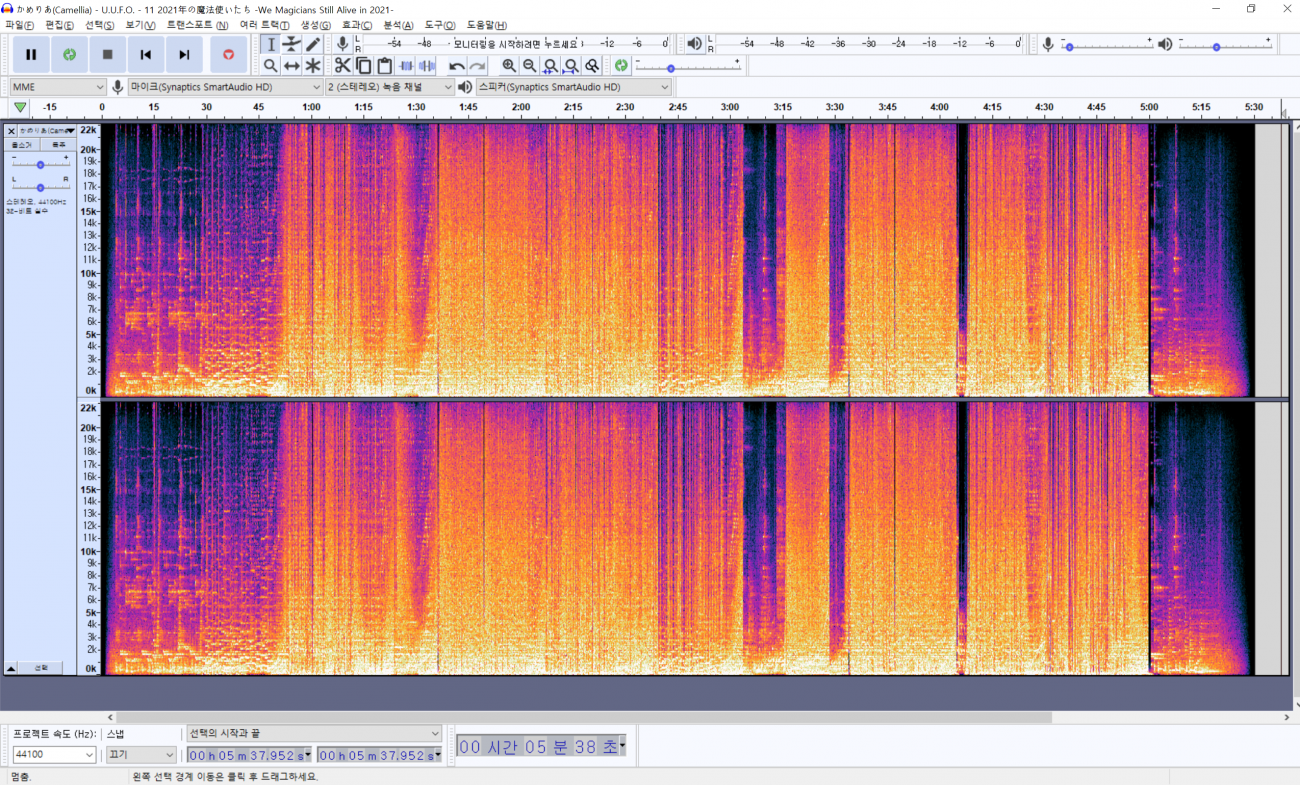Click the Zoom In icon
Viewport: 1300px width, 785px height.
pos(509,66)
